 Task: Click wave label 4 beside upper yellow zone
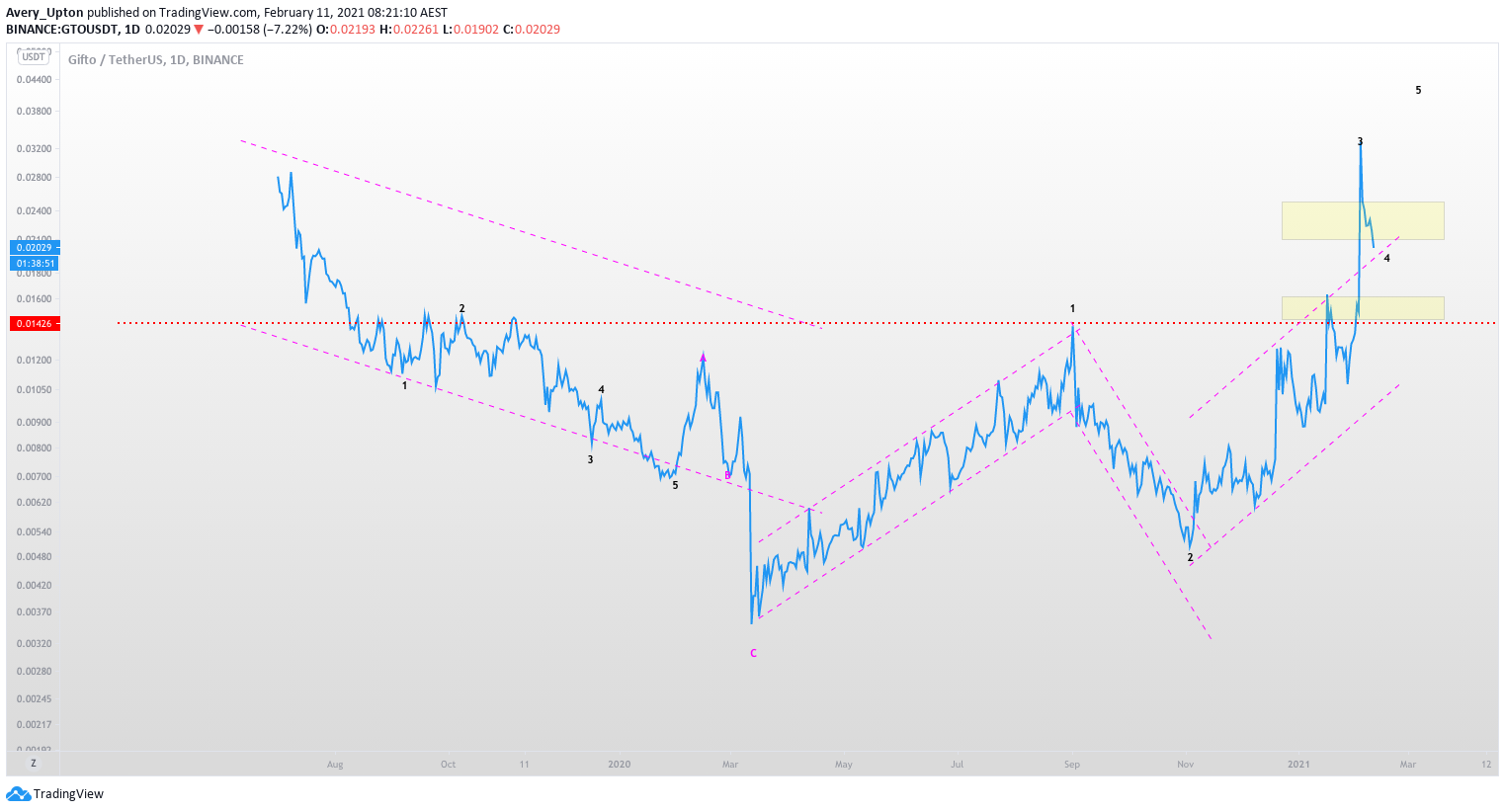coord(1386,258)
